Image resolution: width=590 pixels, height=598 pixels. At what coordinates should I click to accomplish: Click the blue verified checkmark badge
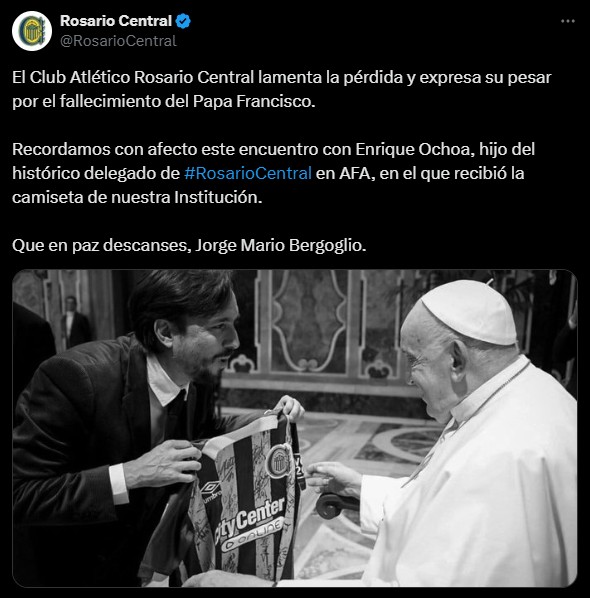pyautogui.click(x=183, y=21)
